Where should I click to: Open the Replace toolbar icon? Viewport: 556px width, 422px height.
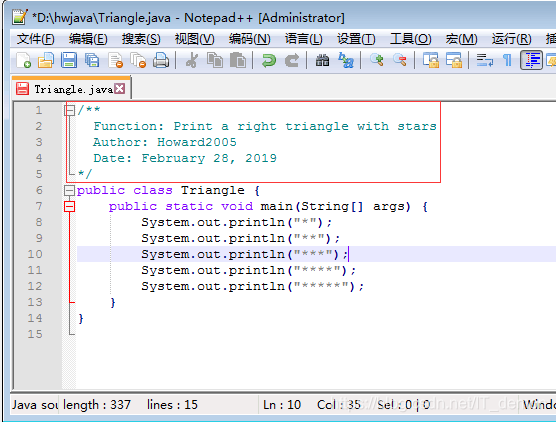tap(346, 60)
